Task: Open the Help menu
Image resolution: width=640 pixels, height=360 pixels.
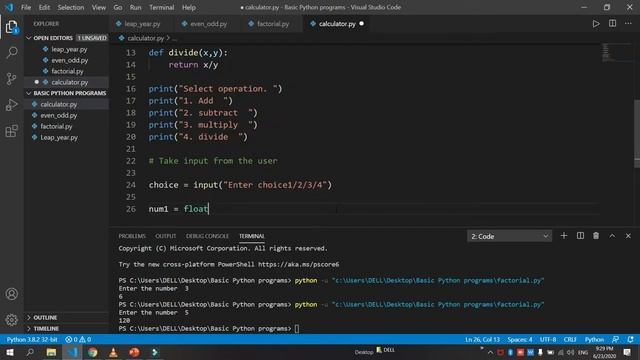Action: click(189, 7)
